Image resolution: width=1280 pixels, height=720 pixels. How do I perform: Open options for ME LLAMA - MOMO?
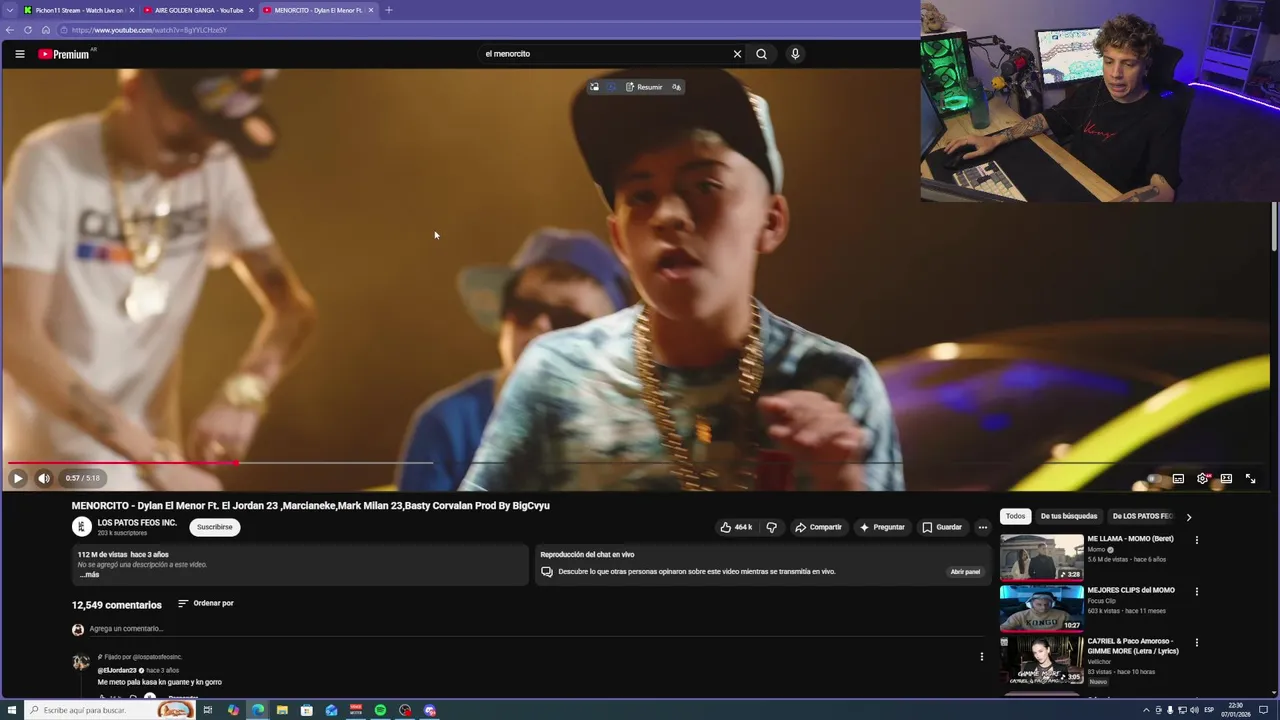click(x=1196, y=540)
